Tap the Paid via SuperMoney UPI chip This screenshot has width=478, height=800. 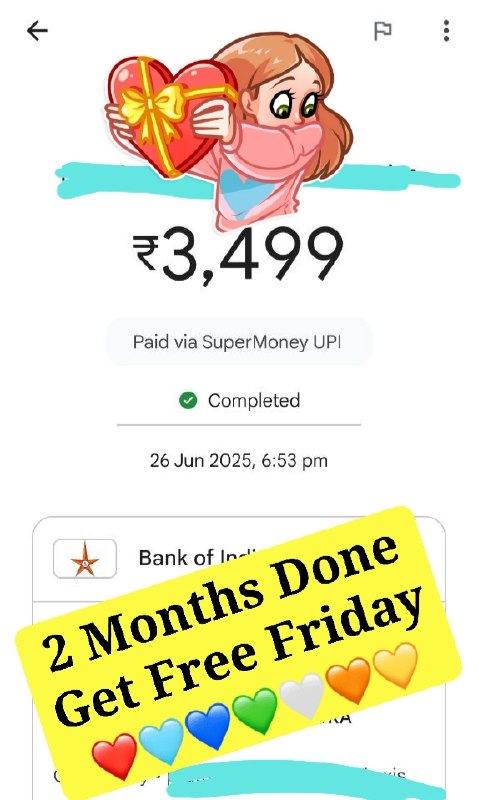click(239, 341)
